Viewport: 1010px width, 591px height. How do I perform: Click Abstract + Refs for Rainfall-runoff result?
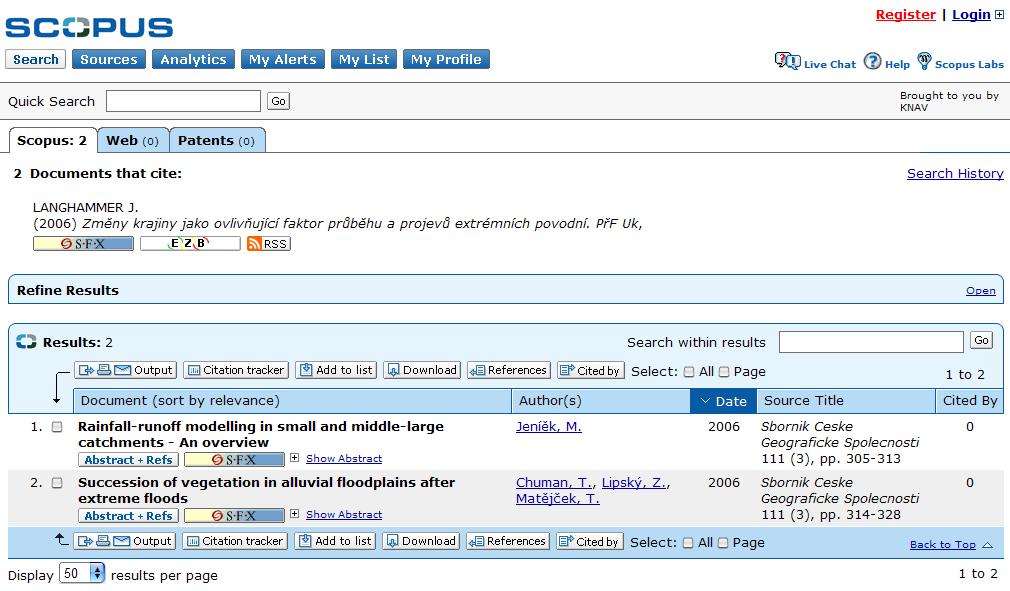pos(128,460)
